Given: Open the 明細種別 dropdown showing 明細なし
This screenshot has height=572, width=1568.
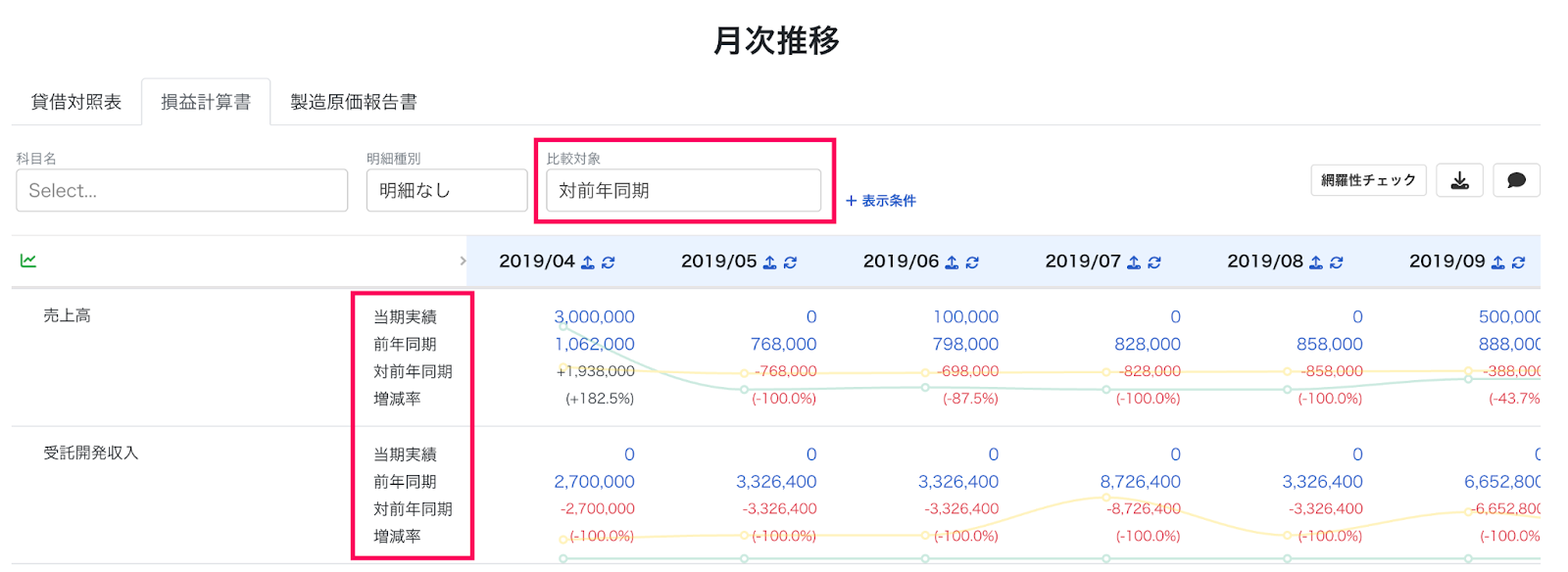Looking at the screenshot, I should coord(447,190).
